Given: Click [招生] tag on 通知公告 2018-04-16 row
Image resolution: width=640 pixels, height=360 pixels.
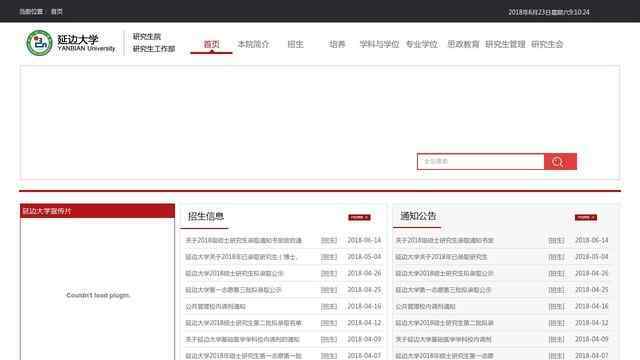Looking at the screenshot, I should click(556, 307).
